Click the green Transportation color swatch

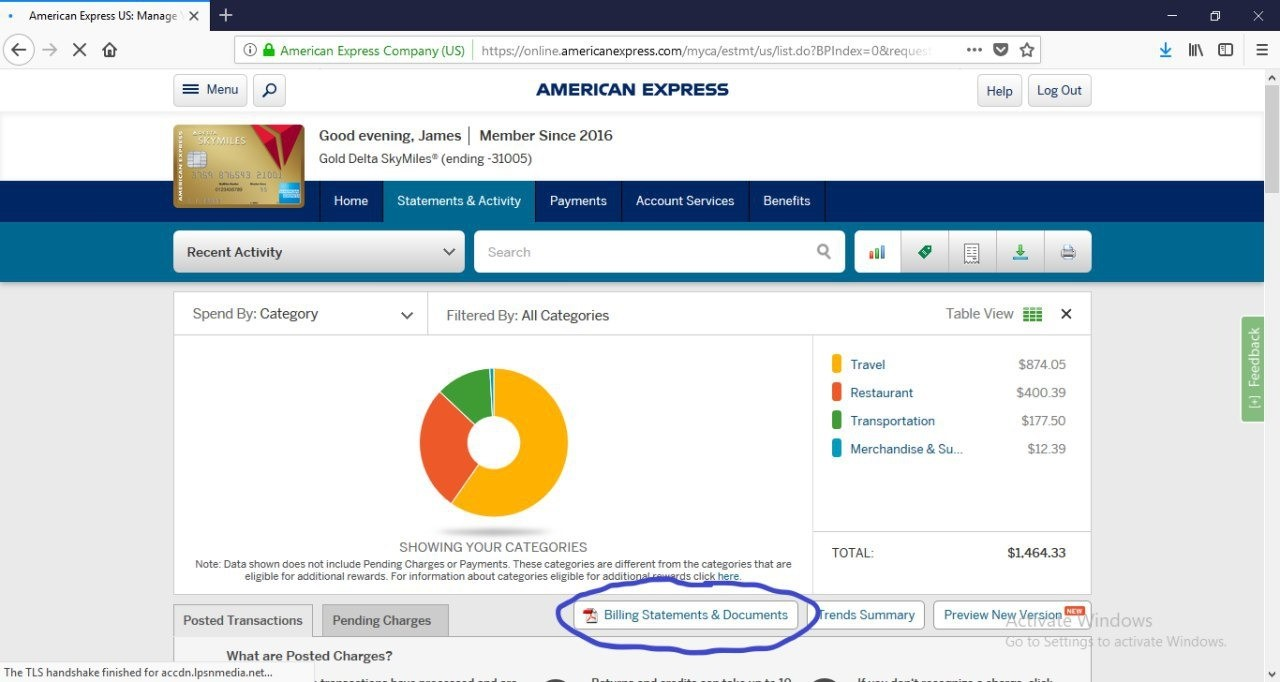[836, 420]
